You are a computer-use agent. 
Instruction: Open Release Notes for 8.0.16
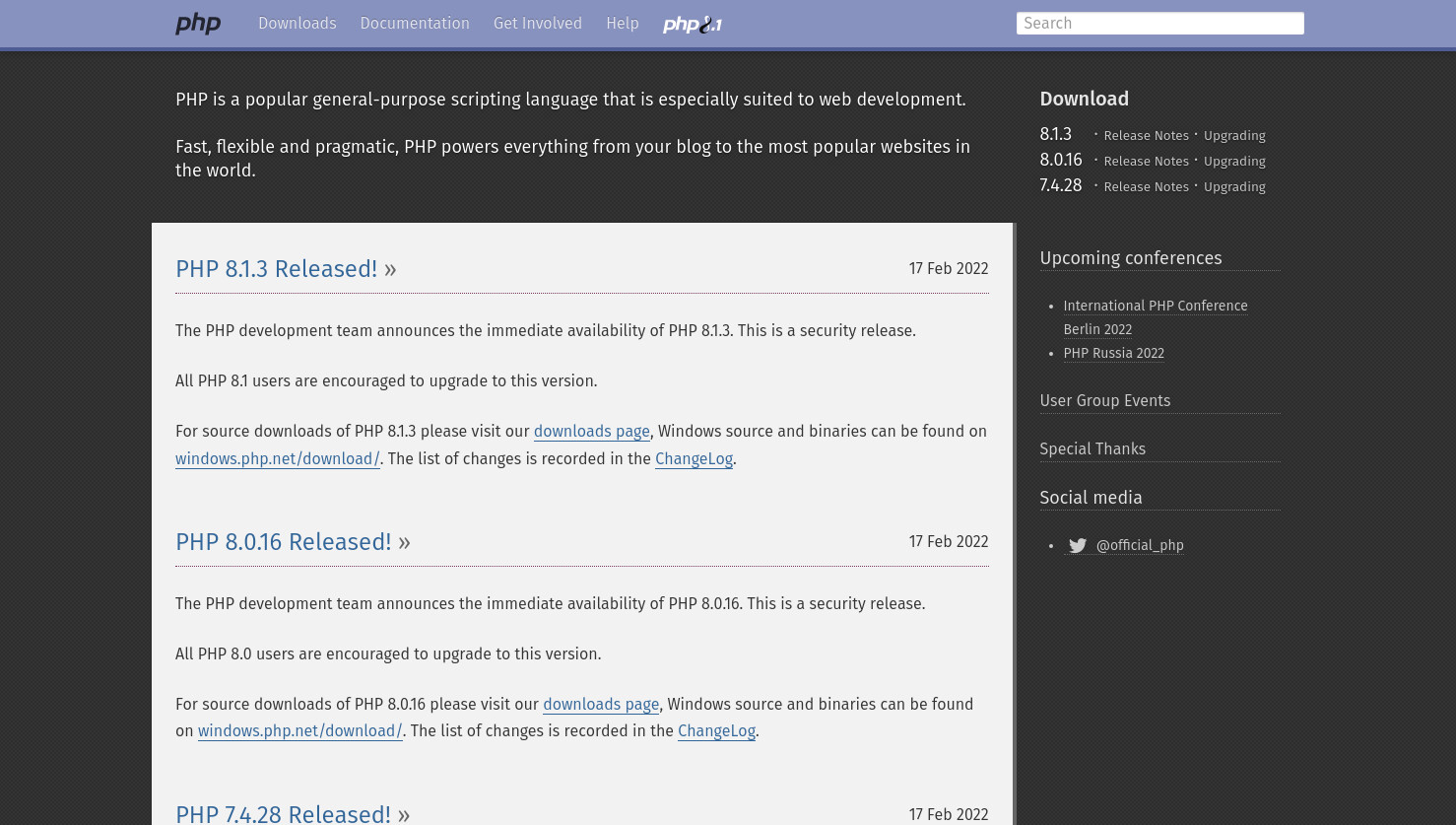(1146, 162)
